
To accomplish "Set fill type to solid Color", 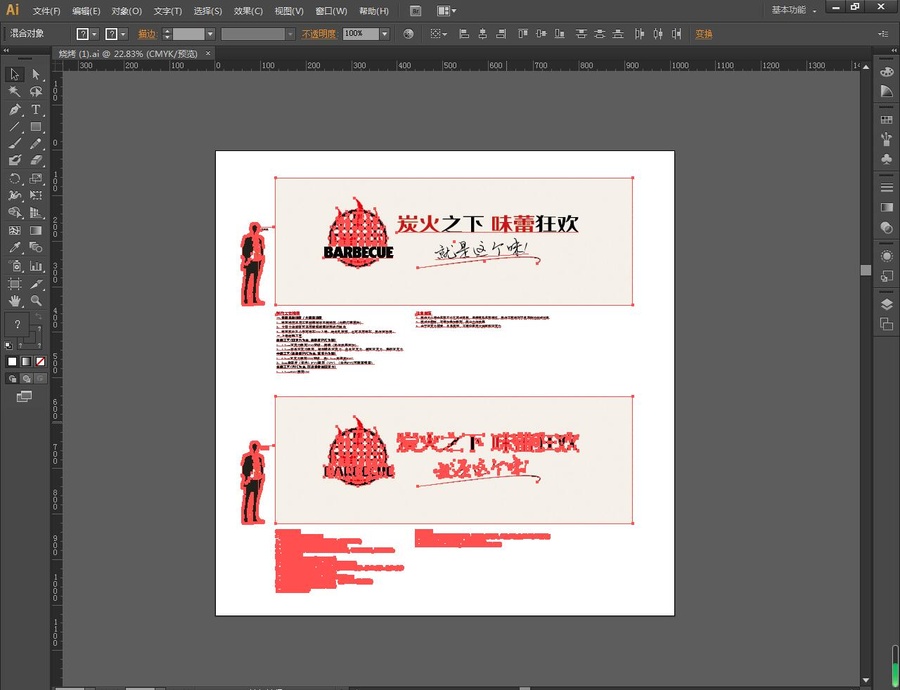I will coord(12,362).
